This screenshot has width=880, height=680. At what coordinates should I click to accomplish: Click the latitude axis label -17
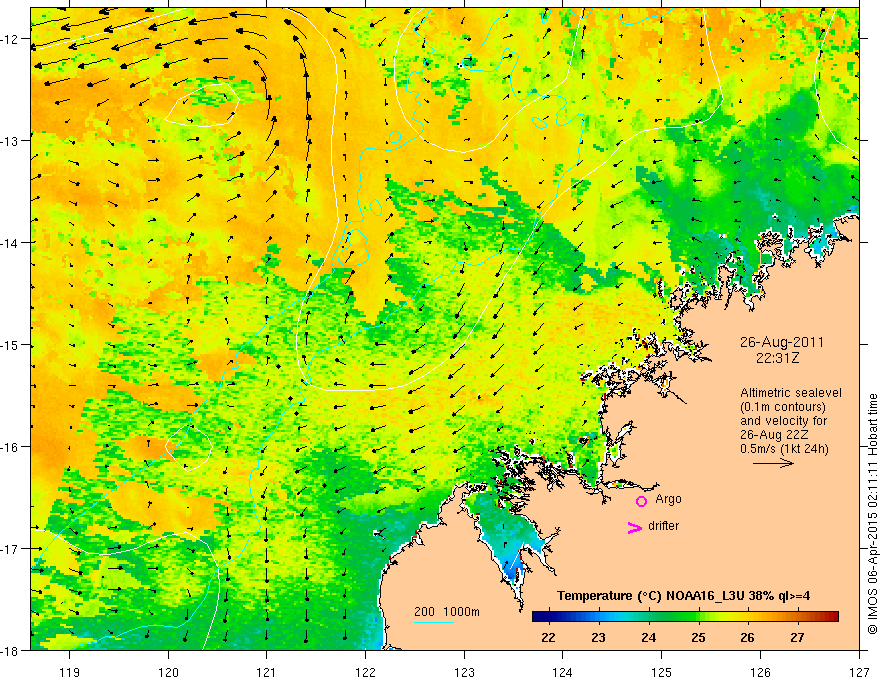[11, 549]
